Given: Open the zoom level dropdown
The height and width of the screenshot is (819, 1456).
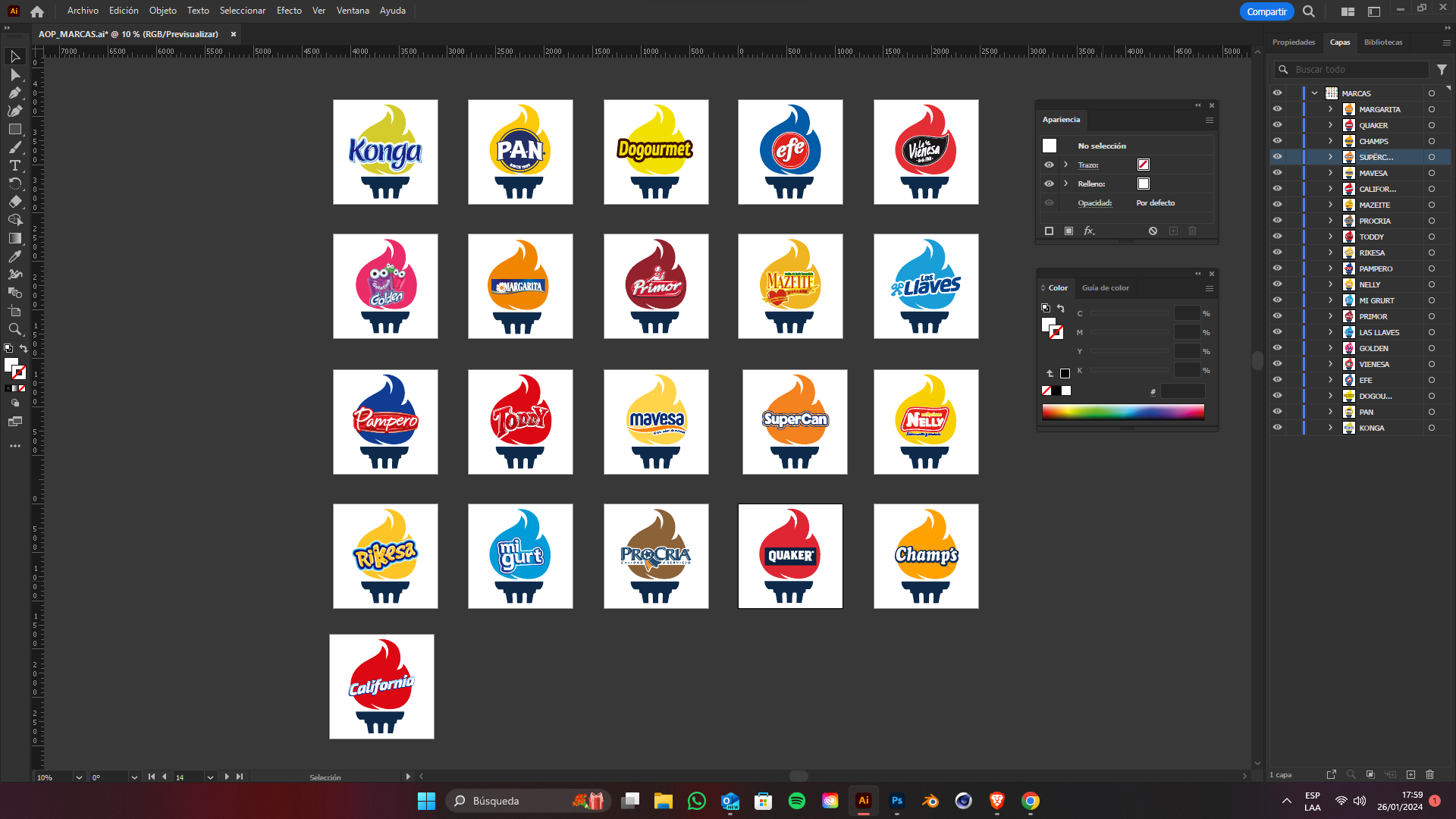Looking at the screenshot, I should 78,777.
